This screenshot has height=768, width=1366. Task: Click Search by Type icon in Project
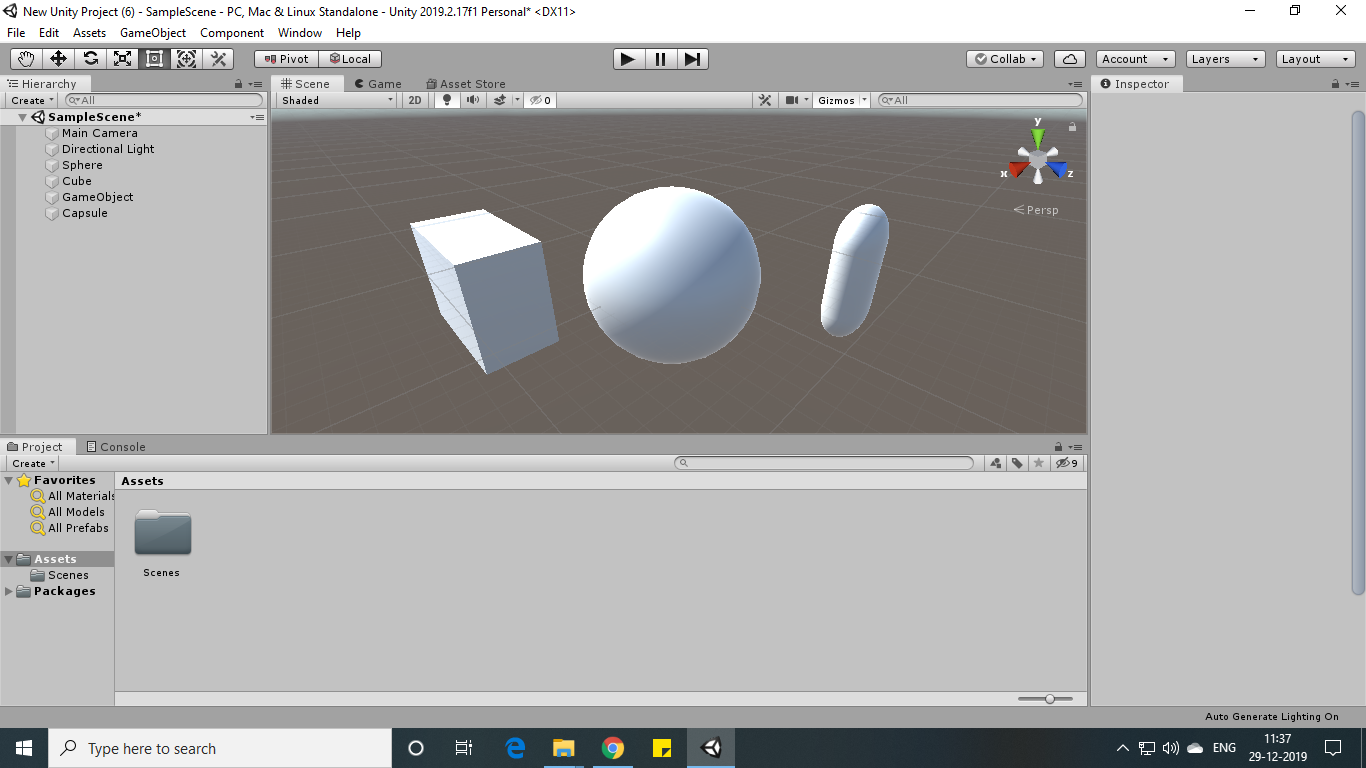(996, 463)
